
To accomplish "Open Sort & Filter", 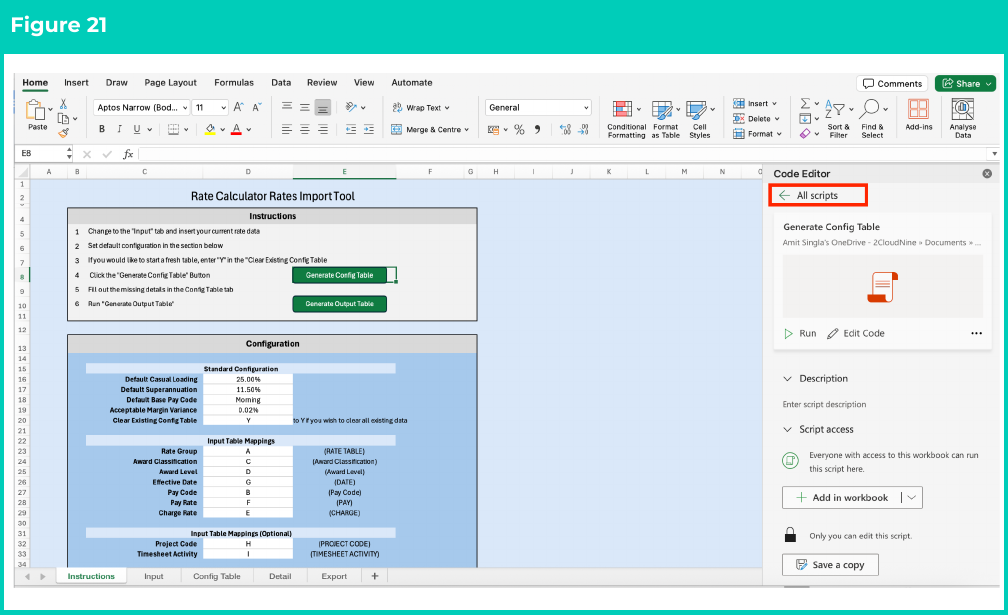I will coord(838,119).
